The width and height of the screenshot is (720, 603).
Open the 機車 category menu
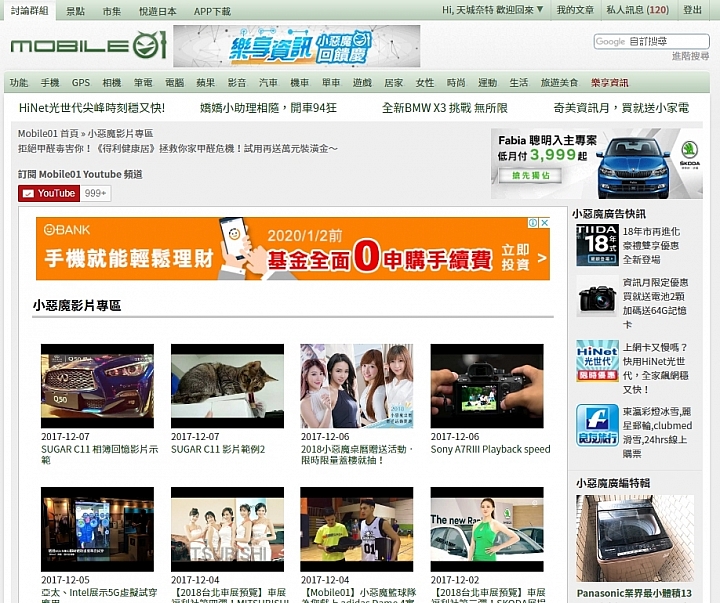(x=299, y=83)
